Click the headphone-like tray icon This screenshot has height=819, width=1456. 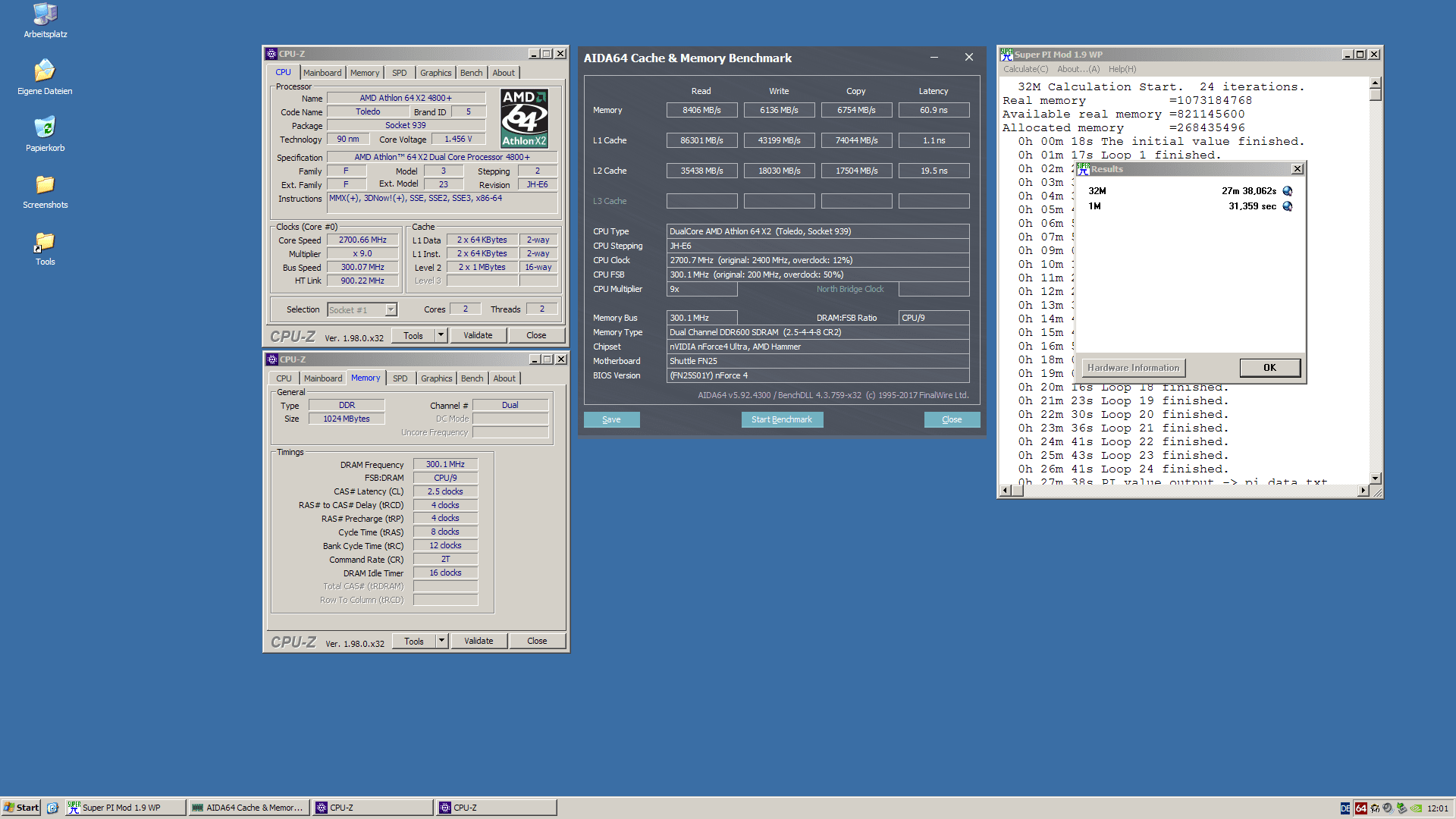(x=1374, y=808)
